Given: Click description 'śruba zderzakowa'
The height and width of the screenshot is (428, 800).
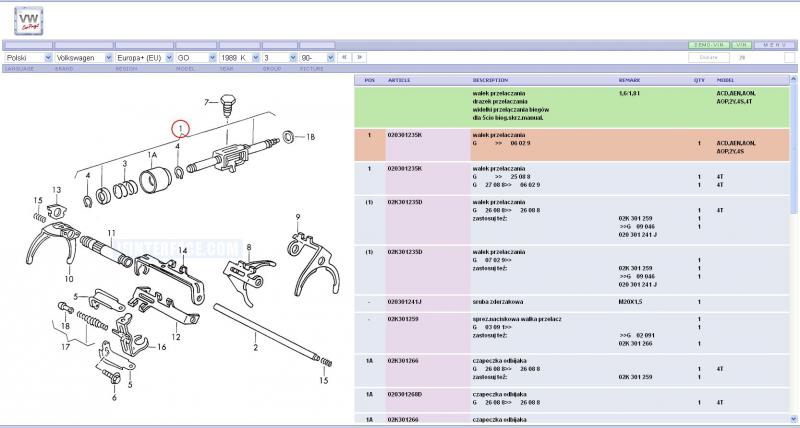Looking at the screenshot, I should pyautogui.click(x=497, y=302).
